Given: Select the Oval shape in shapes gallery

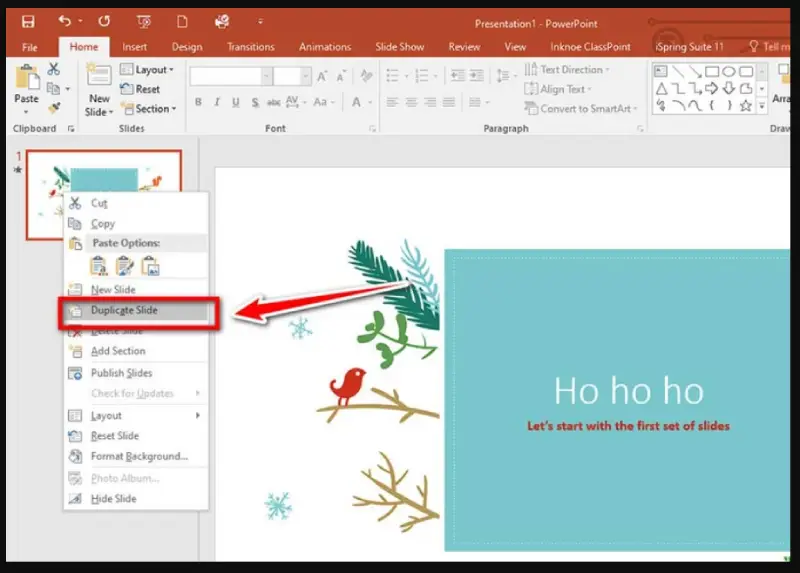Looking at the screenshot, I should click(729, 71).
